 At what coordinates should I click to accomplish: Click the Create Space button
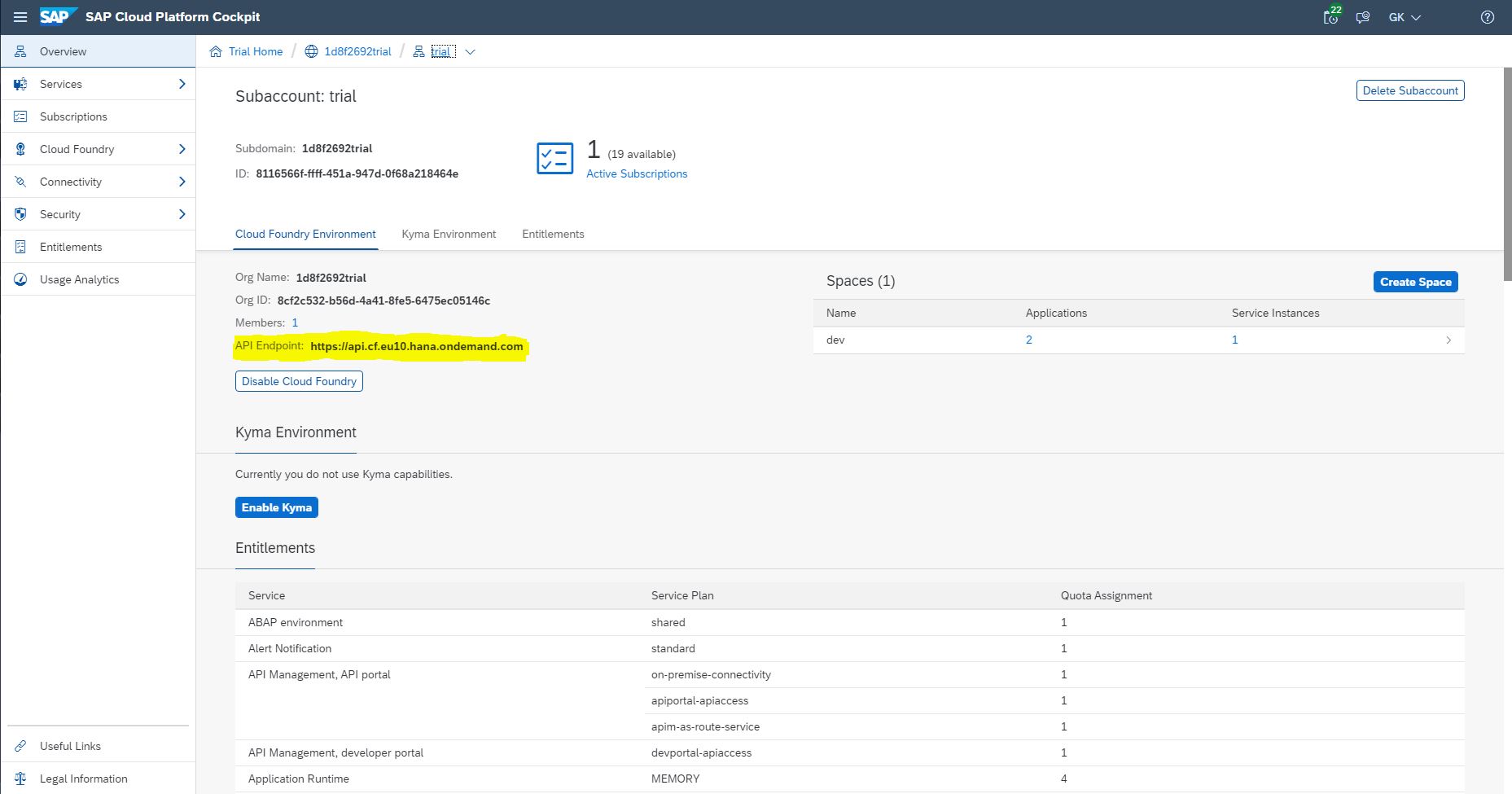[x=1415, y=282]
